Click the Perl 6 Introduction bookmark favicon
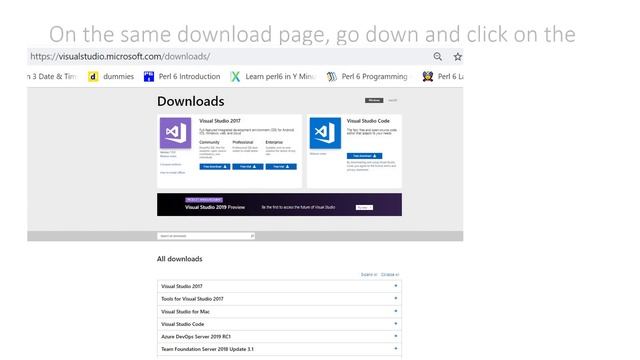This screenshot has width=640, height=360. pos(149,76)
